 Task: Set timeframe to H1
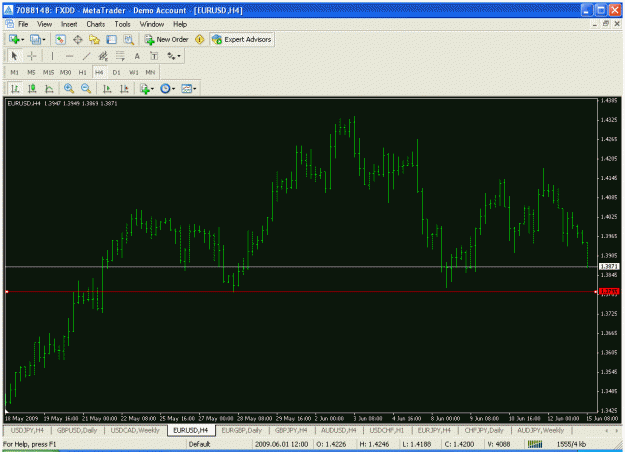click(83, 72)
